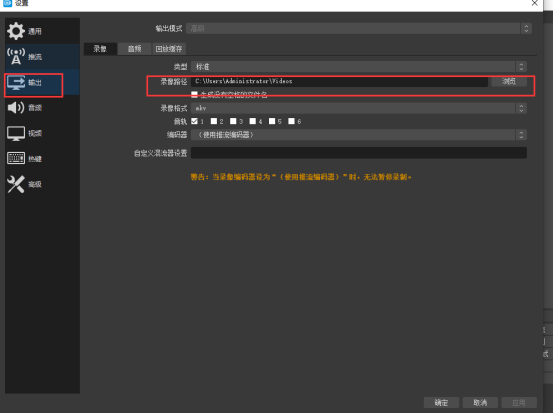Open the Video monitor icon settings
Screen dimensions: 554x414
click(x=16, y=134)
